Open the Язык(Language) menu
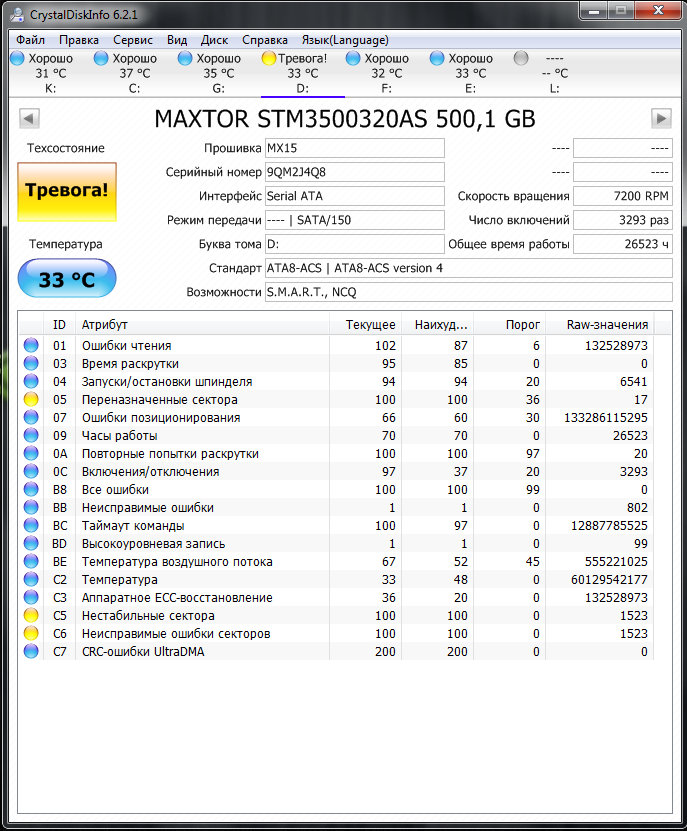This screenshot has width=687, height=831. tap(345, 40)
